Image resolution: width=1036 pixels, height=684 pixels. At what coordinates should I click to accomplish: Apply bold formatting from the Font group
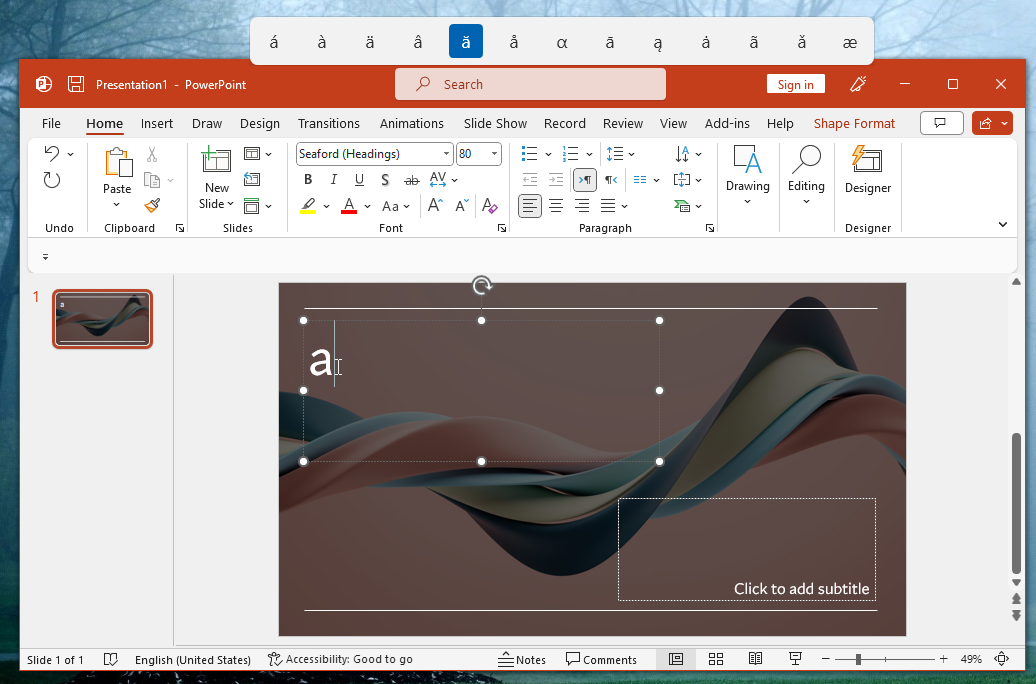(x=308, y=180)
